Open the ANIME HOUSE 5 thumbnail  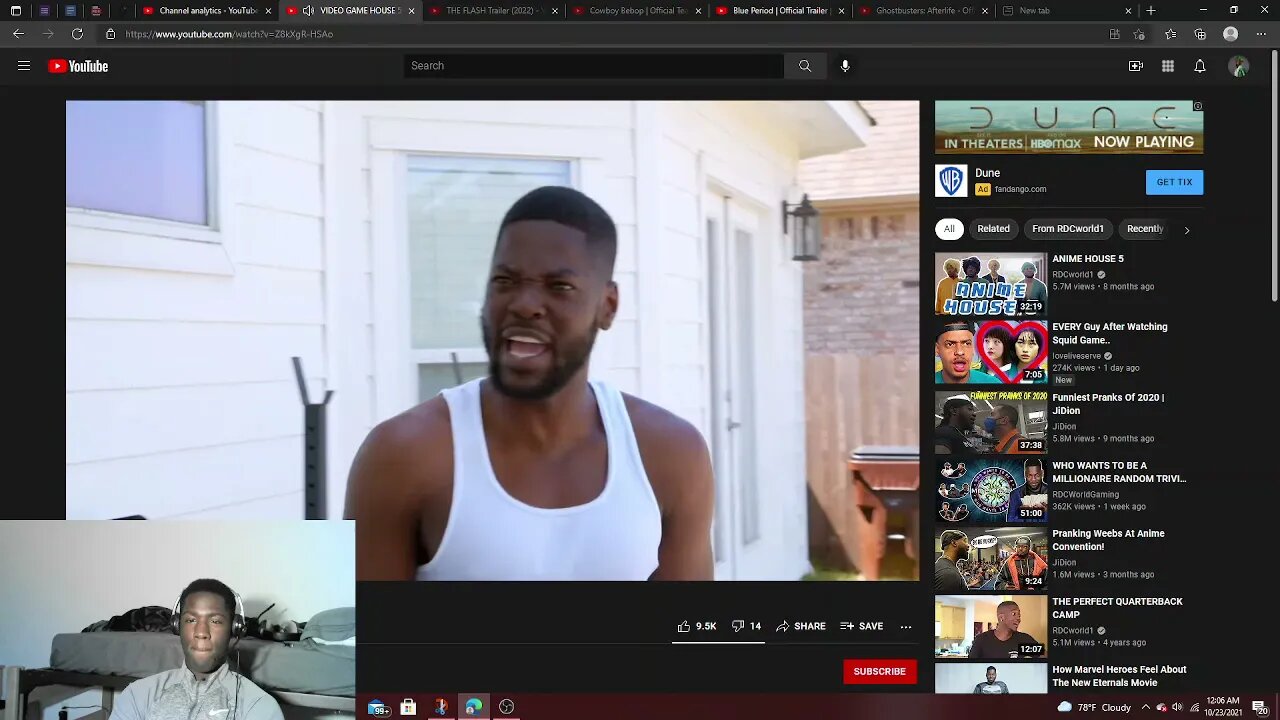[991, 284]
